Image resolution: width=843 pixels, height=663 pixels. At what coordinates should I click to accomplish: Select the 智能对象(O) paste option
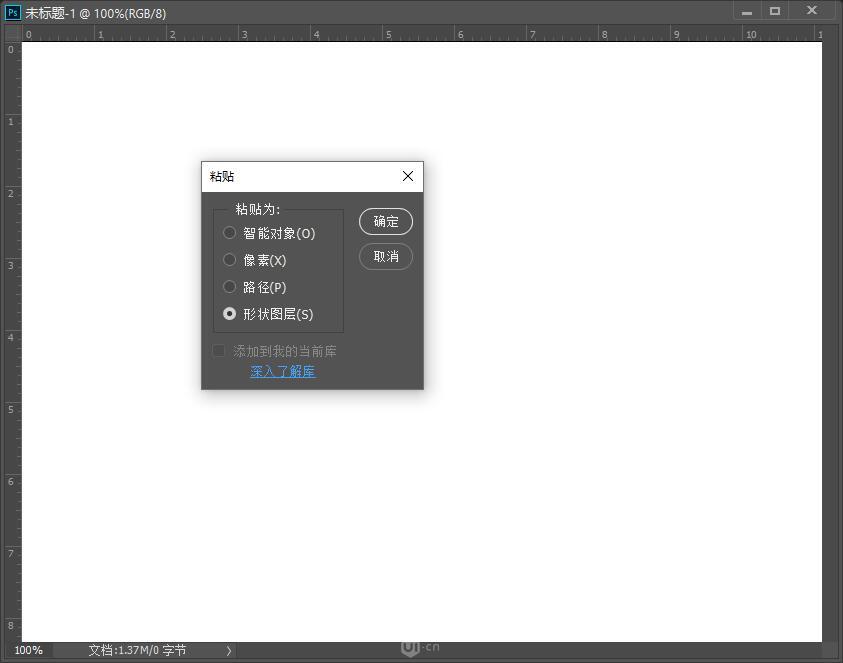tap(229, 232)
